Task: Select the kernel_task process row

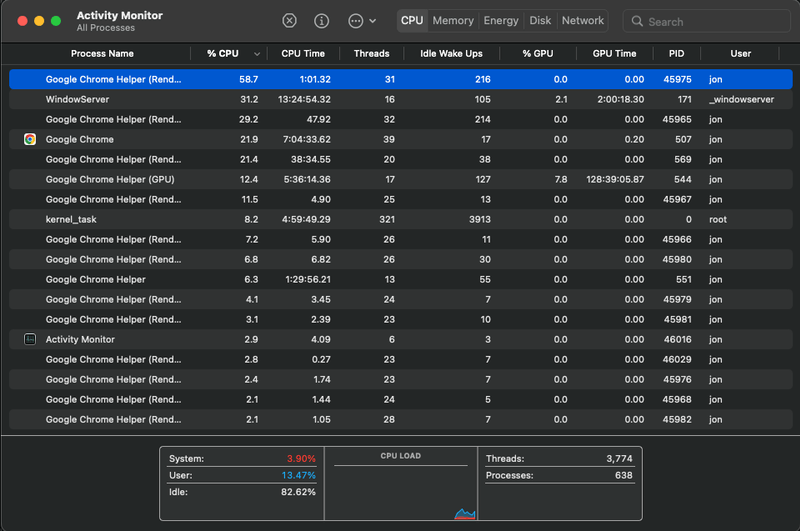Action: [x=401, y=219]
